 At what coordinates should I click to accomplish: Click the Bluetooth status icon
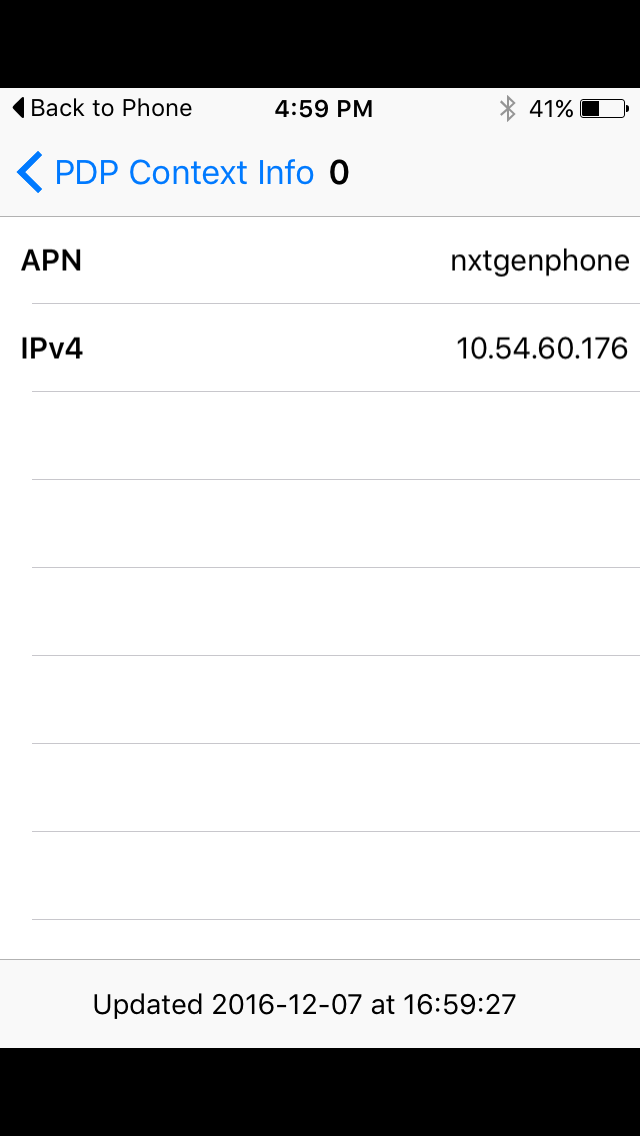click(x=508, y=109)
